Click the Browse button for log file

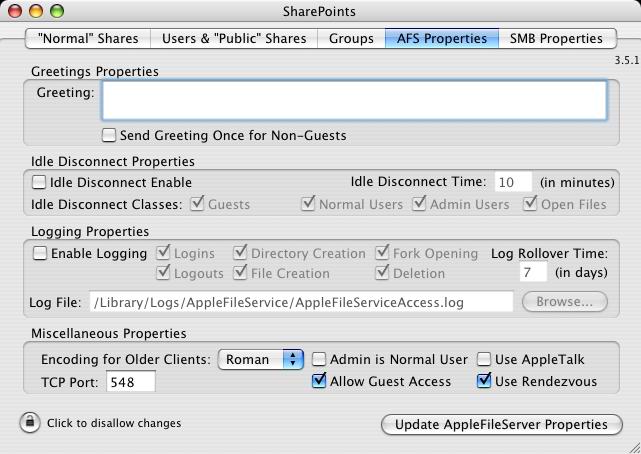[x=564, y=301]
